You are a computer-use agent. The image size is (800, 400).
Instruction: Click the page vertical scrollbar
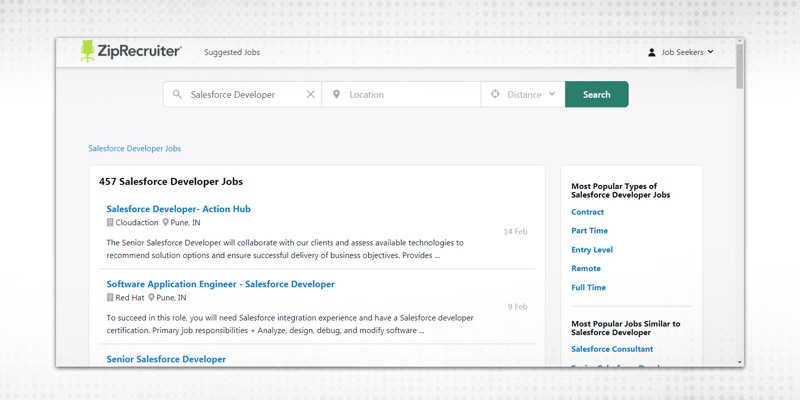click(x=740, y=200)
